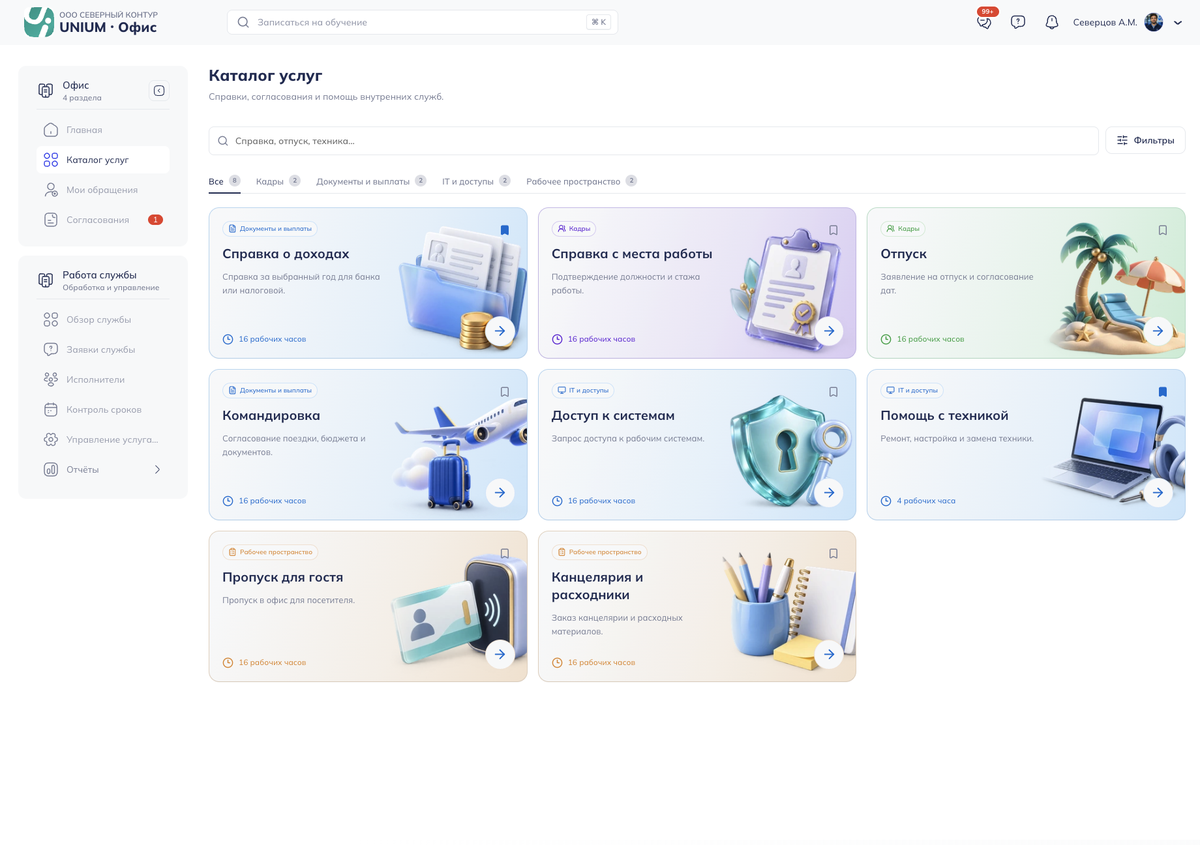The width and height of the screenshot is (1200, 845).
Task: Bookmark the Отпуск card
Action: click(1163, 230)
